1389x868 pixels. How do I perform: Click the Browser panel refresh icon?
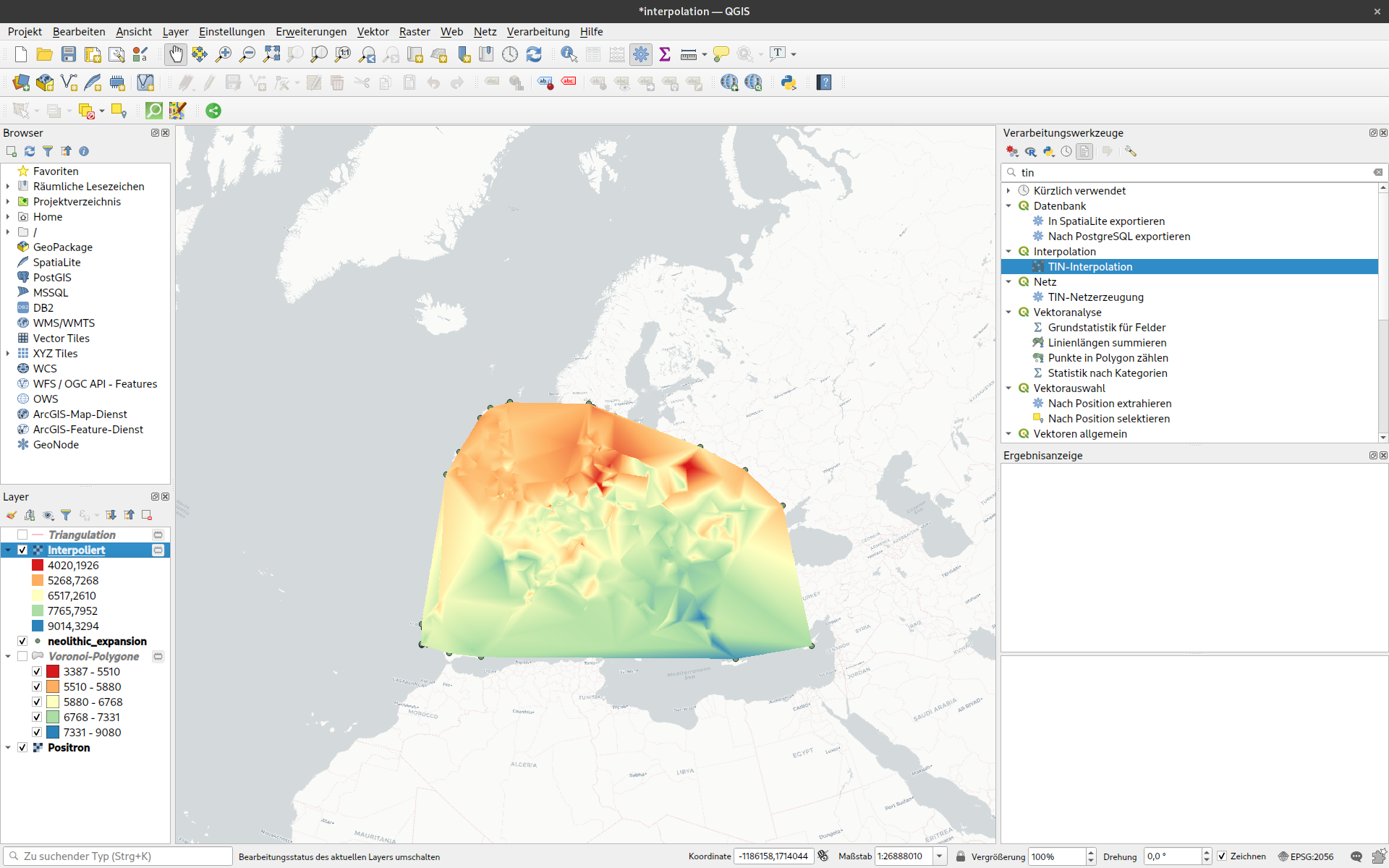(30, 151)
